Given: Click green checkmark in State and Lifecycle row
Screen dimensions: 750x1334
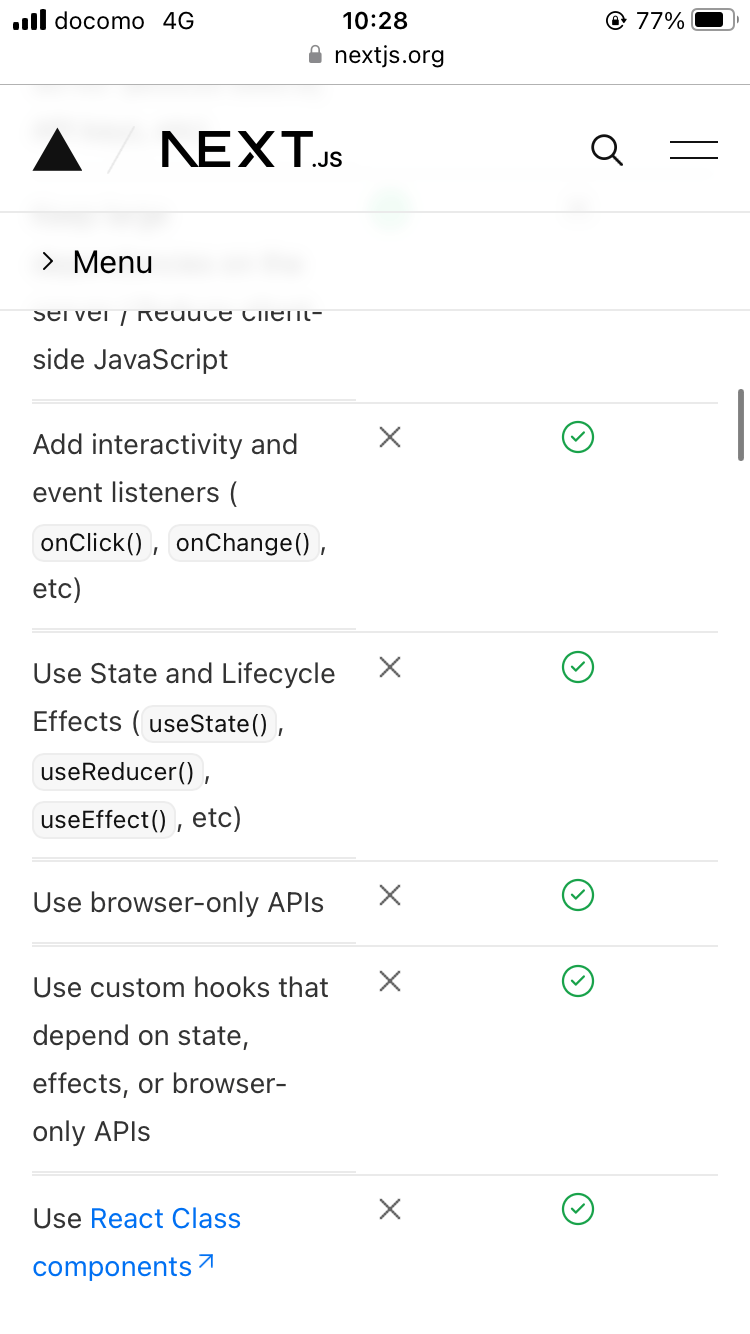Looking at the screenshot, I should pyautogui.click(x=578, y=667).
